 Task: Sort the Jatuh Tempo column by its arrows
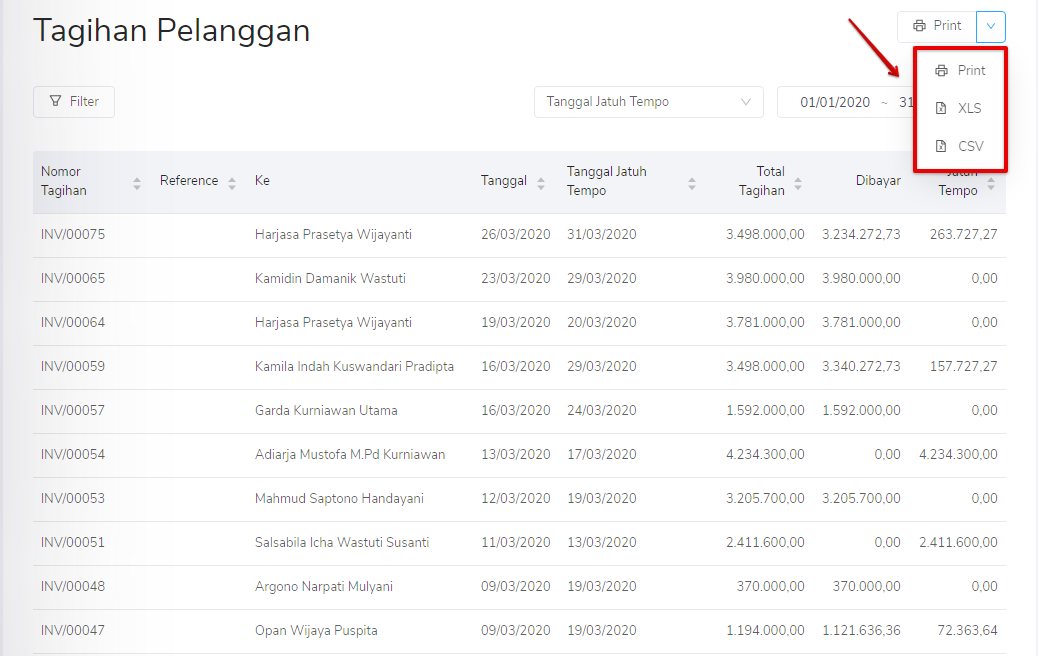pos(989,186)
